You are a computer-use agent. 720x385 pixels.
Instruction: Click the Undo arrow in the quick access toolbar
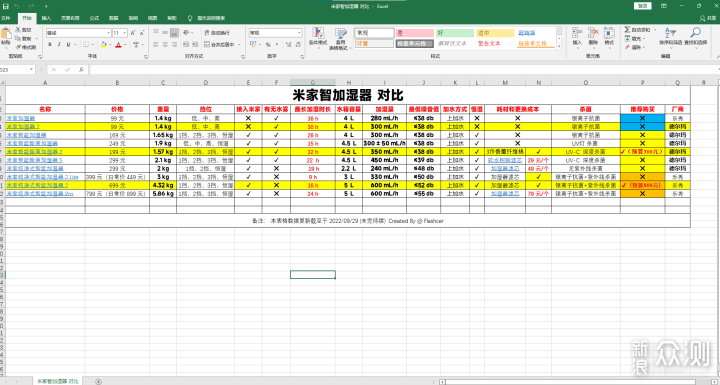pos(17,6)
